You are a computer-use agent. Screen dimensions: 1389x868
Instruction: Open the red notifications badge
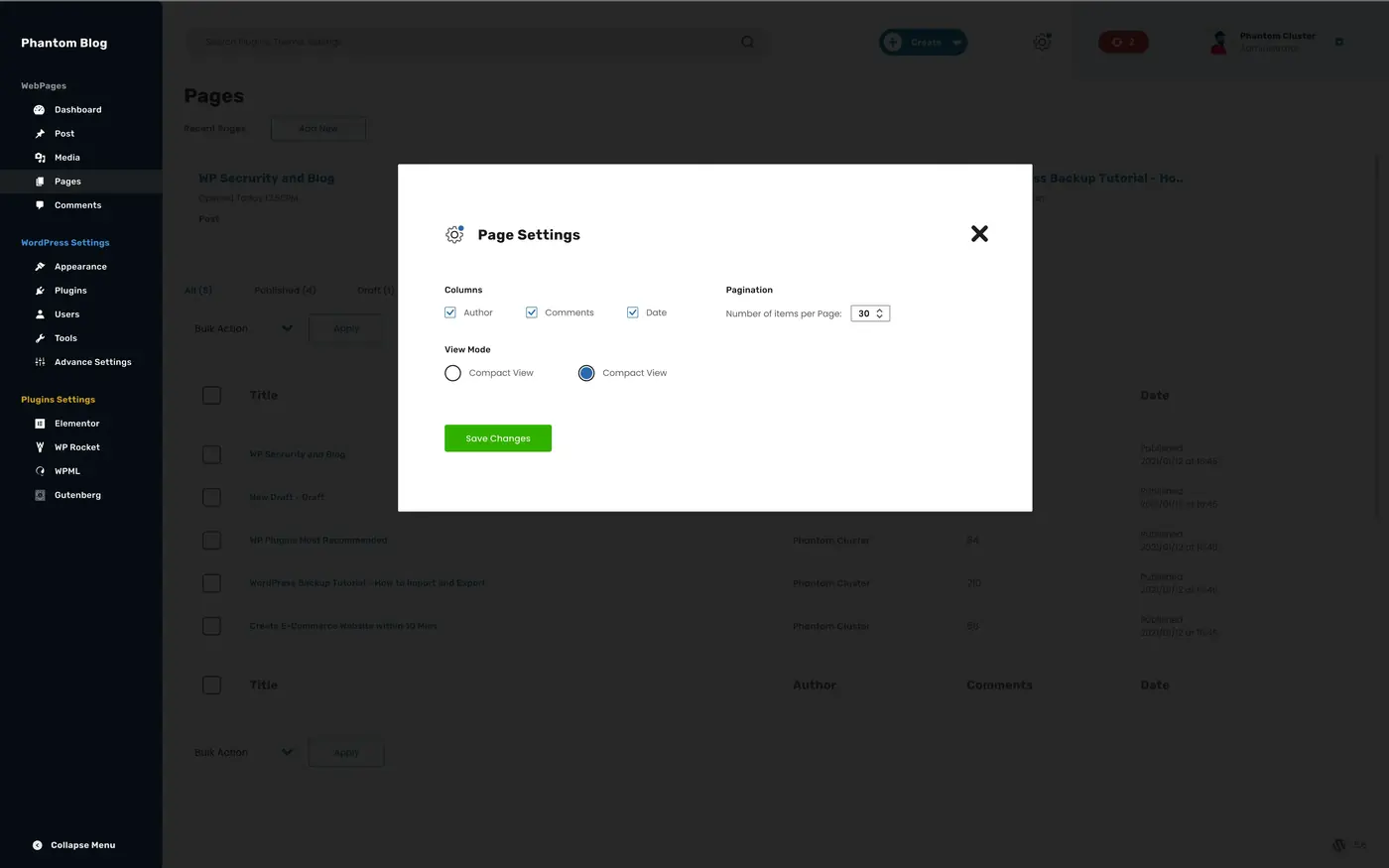point(1123,42)
